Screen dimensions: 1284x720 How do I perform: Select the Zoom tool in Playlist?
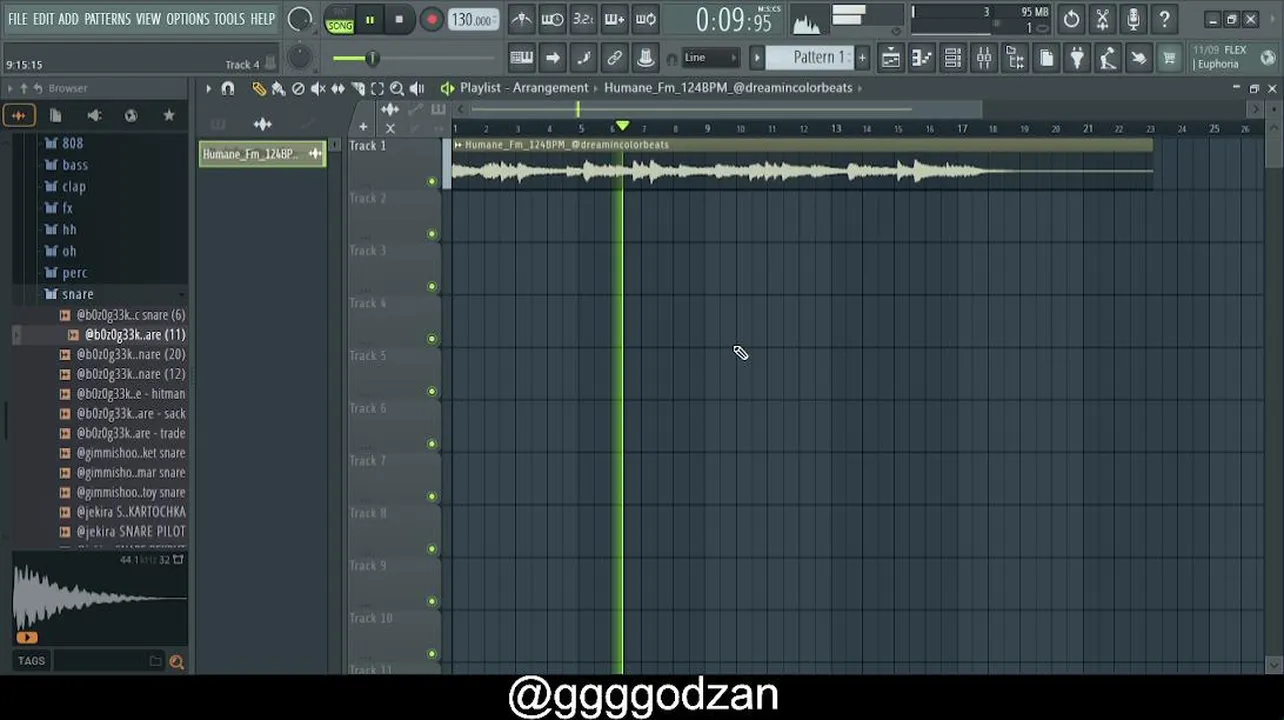click(397, 89)
